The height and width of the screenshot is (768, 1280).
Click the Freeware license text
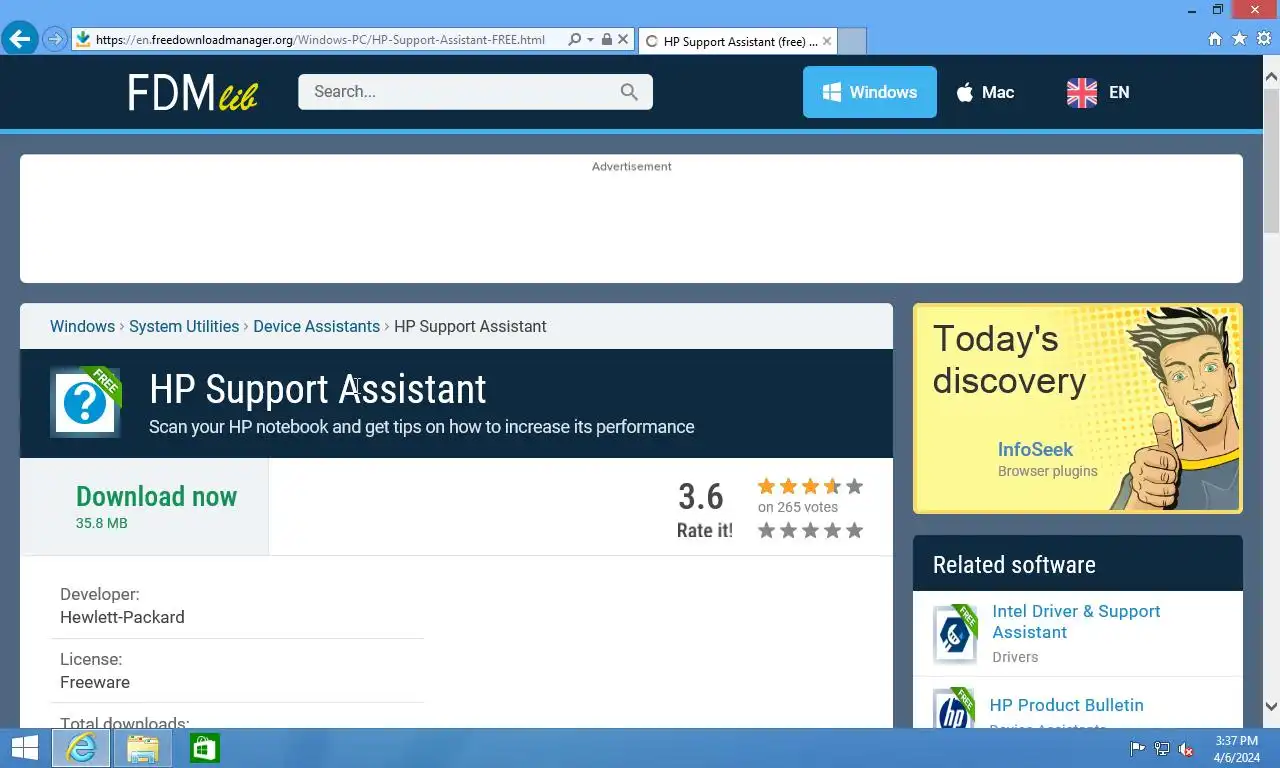point(95,682)
